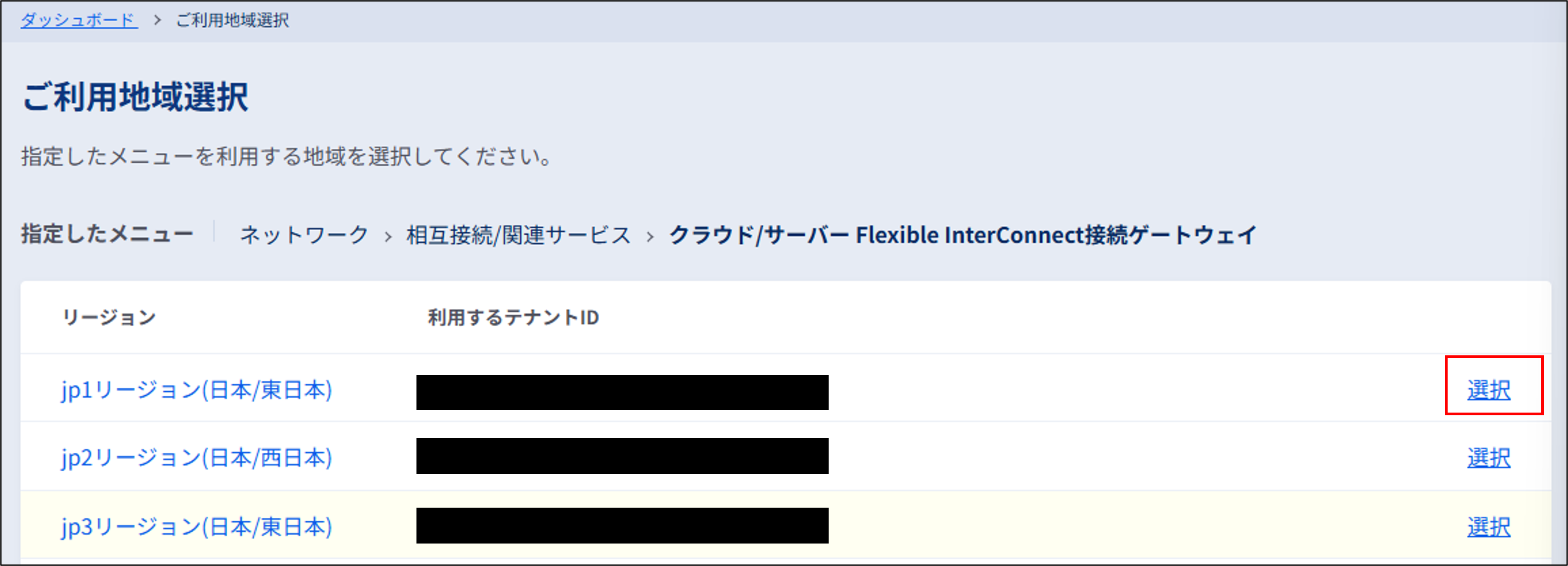This screenshot has width=1568, height=566.
Task: Click the masked tenant ID for jp2
Action: 622,456
